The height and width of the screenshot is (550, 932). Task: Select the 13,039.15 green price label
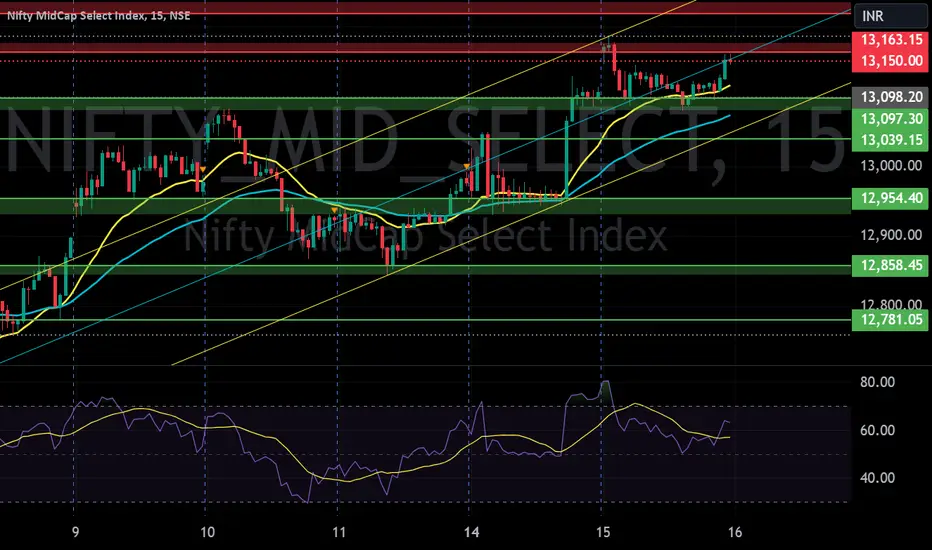pyautogui.click(x=890, y=140)
